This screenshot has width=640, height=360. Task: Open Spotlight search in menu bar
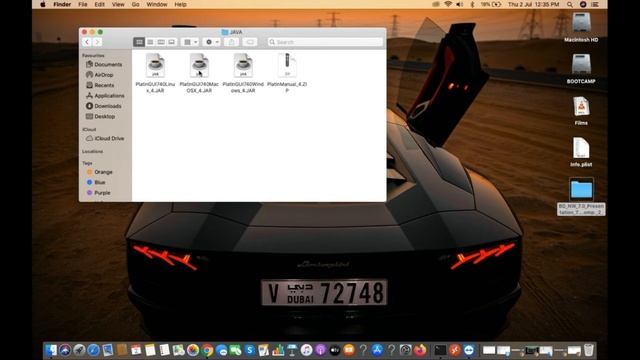[x=569, y=4]
